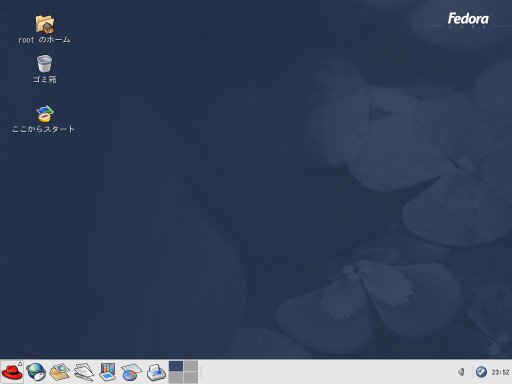512x384 pixels.
Task: Click the 23:52 panel clock
Action: coord(500,372)
